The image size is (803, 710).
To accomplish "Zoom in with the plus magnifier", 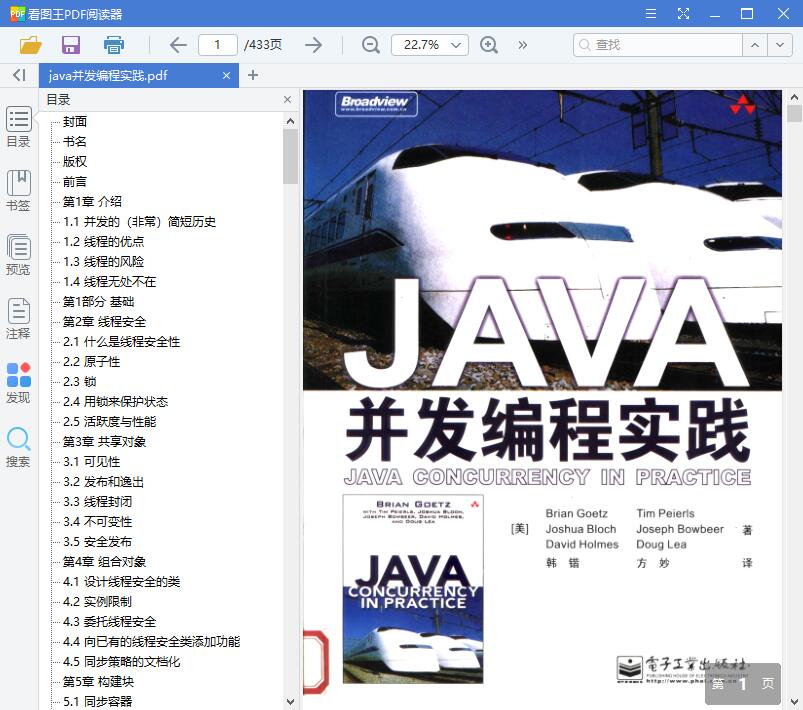I will pos(489,45).
